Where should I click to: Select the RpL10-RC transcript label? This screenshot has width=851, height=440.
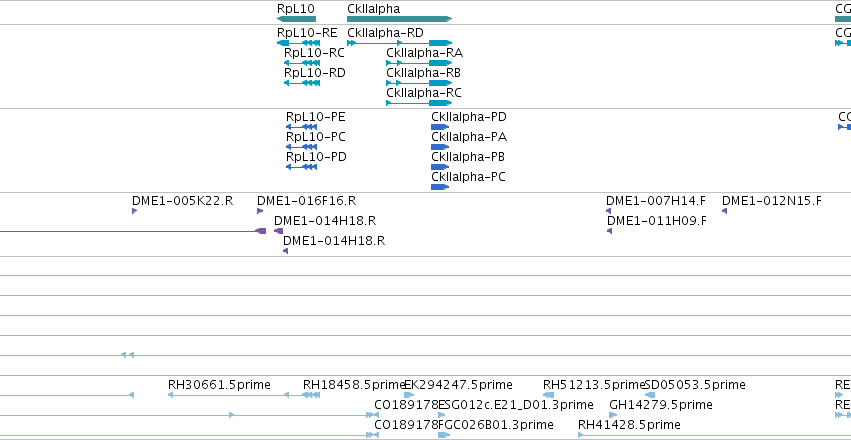coord(314,53)
